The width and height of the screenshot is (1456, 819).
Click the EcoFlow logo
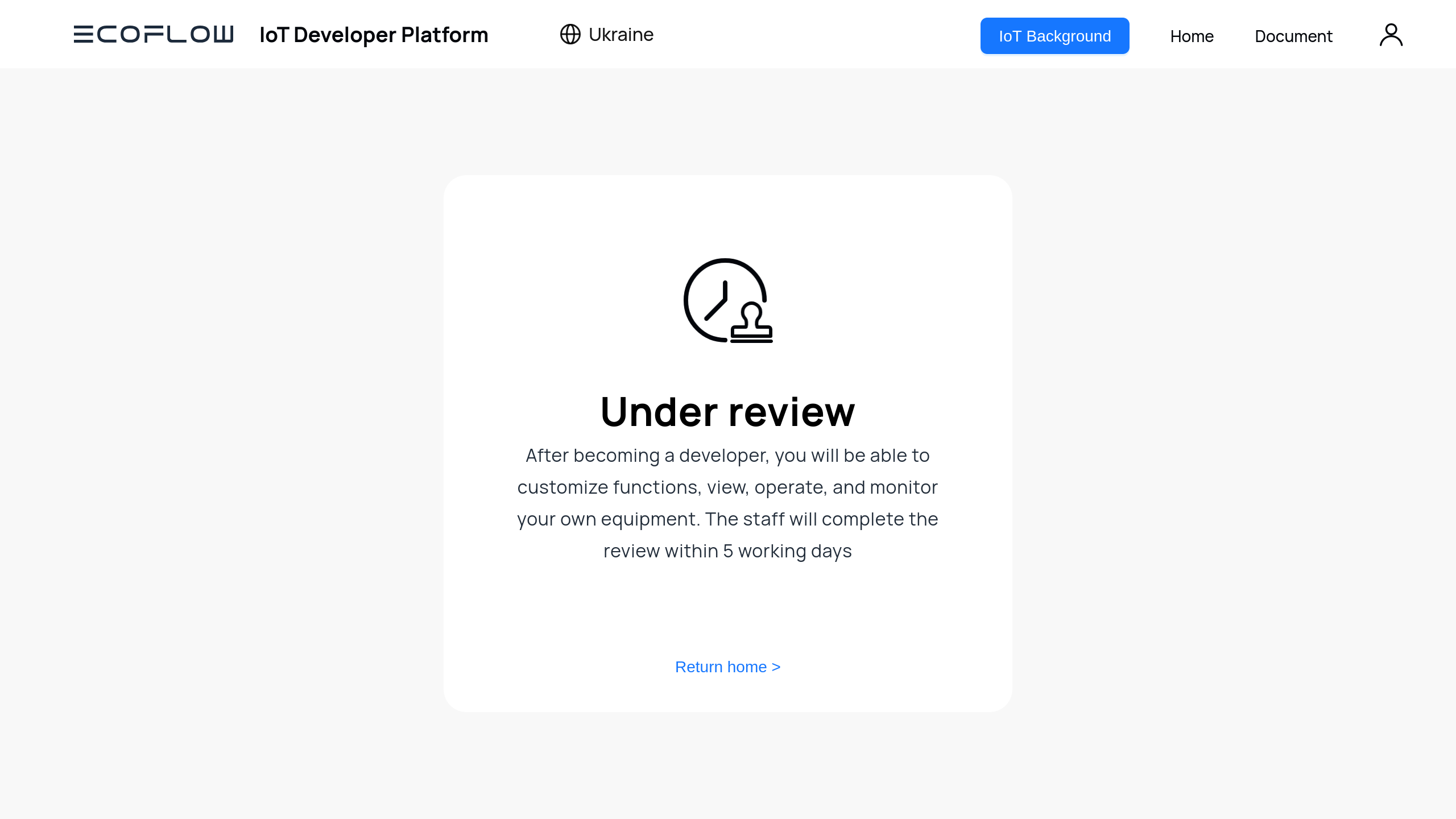[154, 34]
